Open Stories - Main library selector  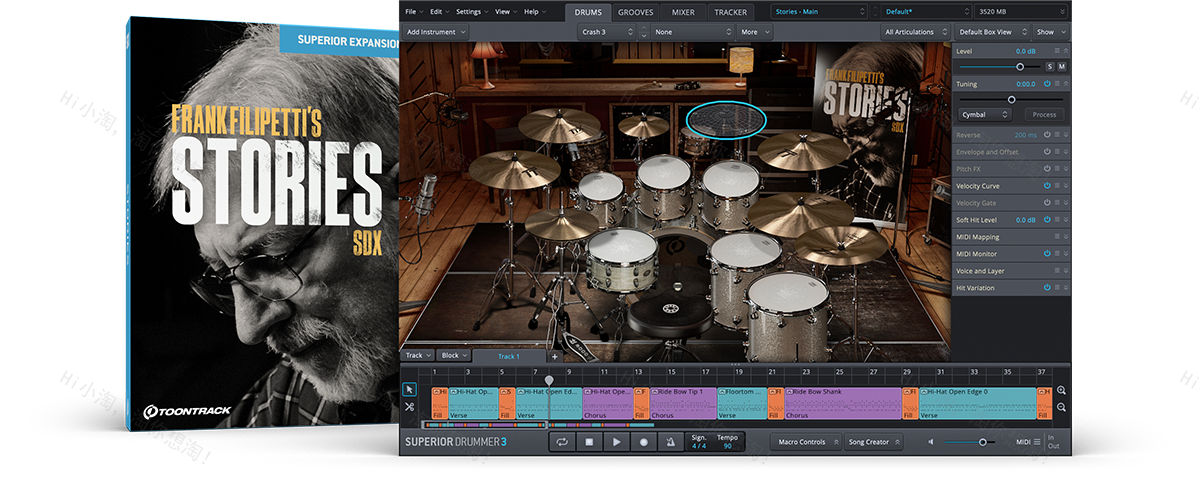click(820, 12)
